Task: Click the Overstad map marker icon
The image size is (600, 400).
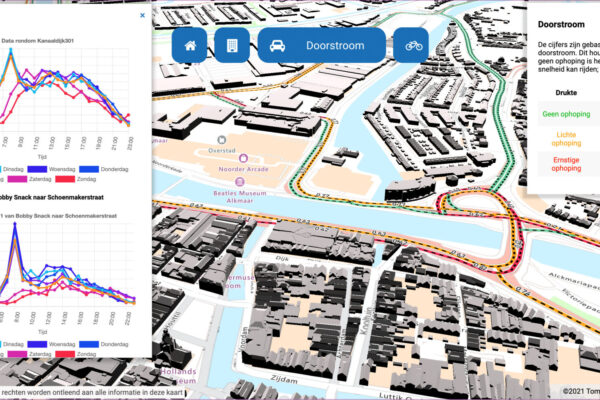Action: (221, 140)
